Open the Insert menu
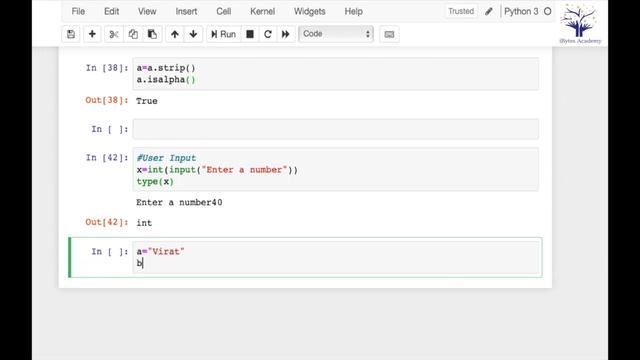The height and width of the screenshot is (360, 640). (186, 11)
